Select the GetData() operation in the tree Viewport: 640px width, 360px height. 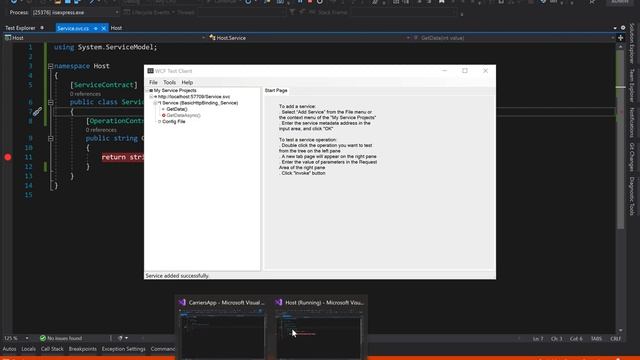click(177, 109)
